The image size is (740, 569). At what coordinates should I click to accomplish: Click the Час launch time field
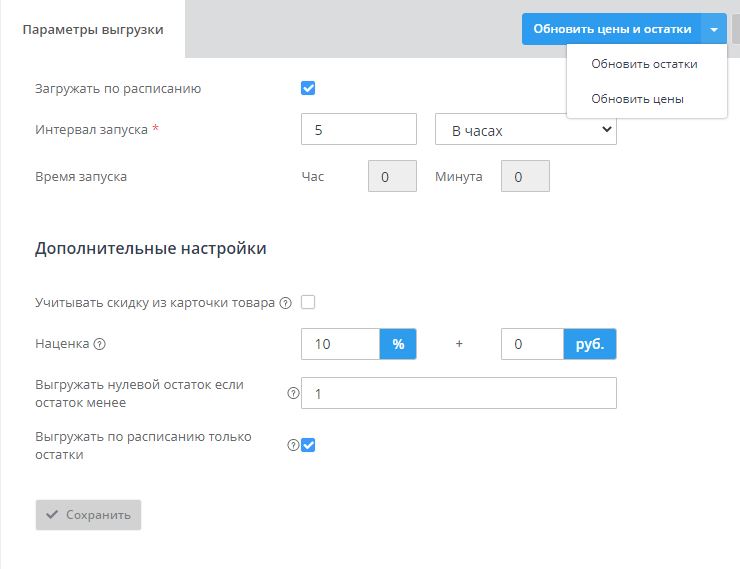click(x=392, y=177)
